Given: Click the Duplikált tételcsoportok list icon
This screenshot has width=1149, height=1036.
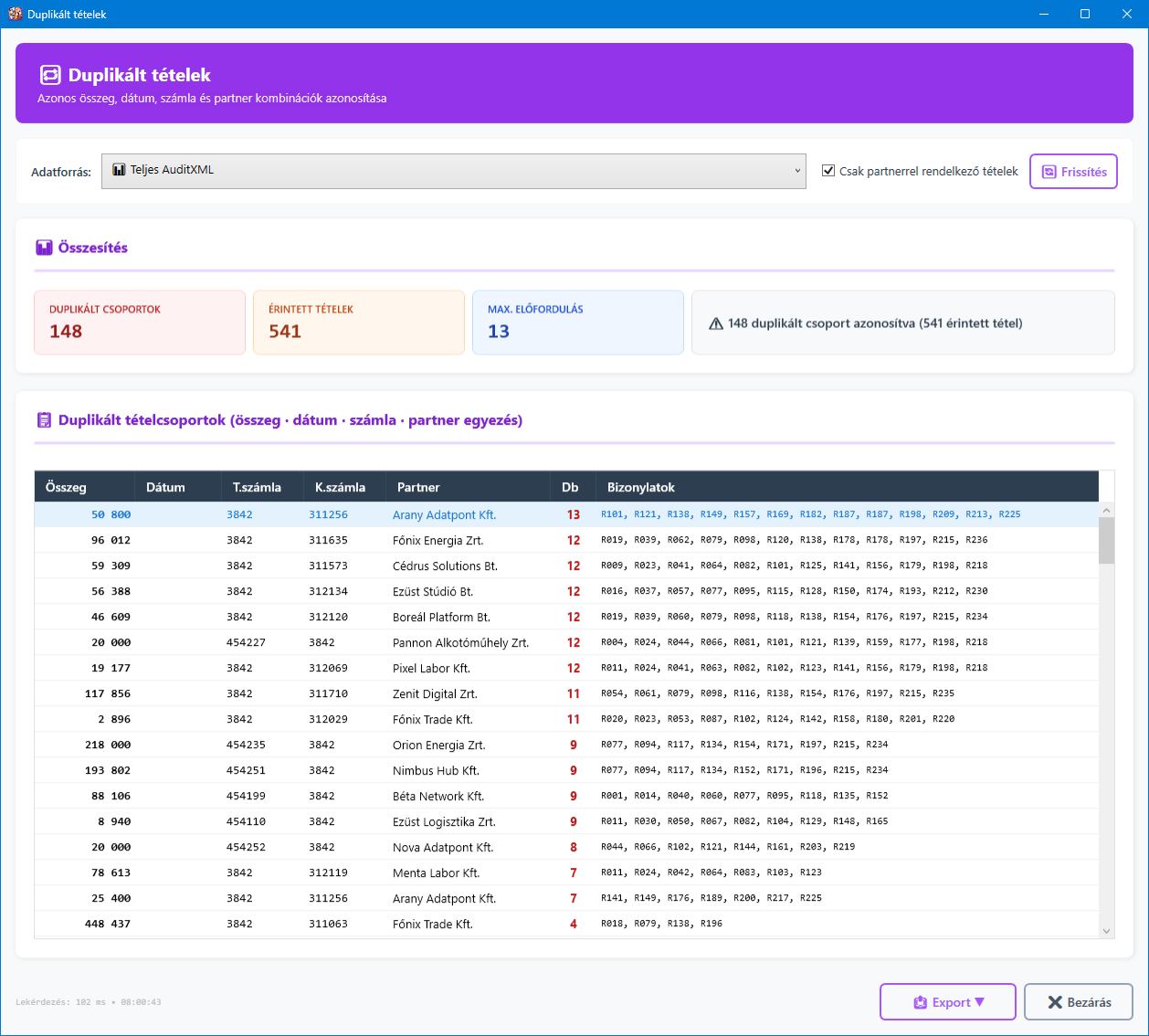Looking at the screenshot, I should coord(44,420).
